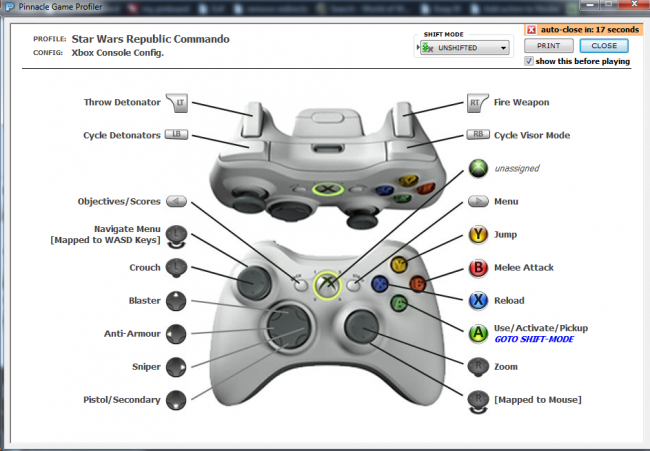Screen dimensions: 650x451
Task: Click the D-pad up icon for Blaster
Action: tap(176, 301)
